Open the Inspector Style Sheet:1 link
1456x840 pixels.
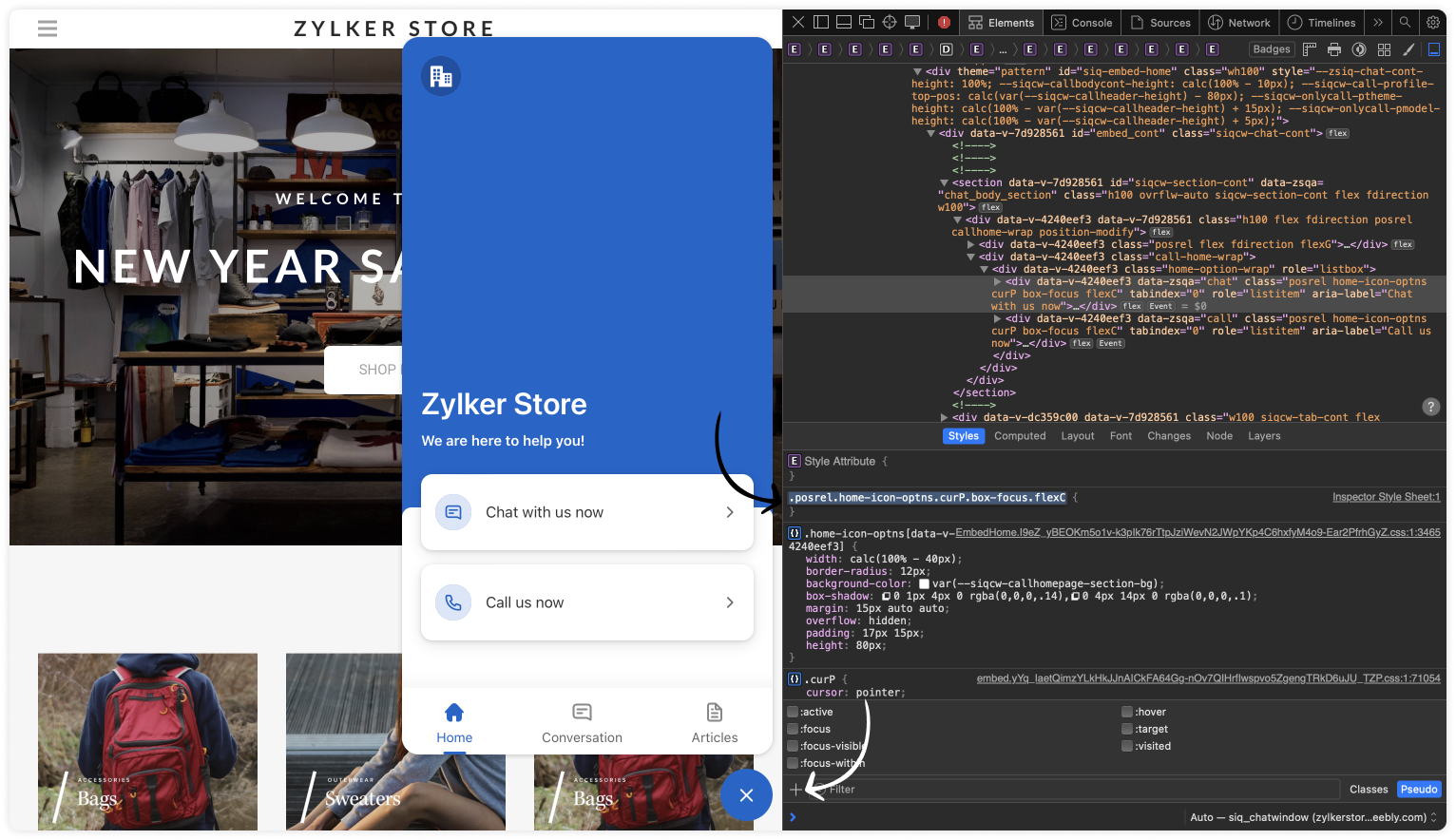tap(1386, 497)
